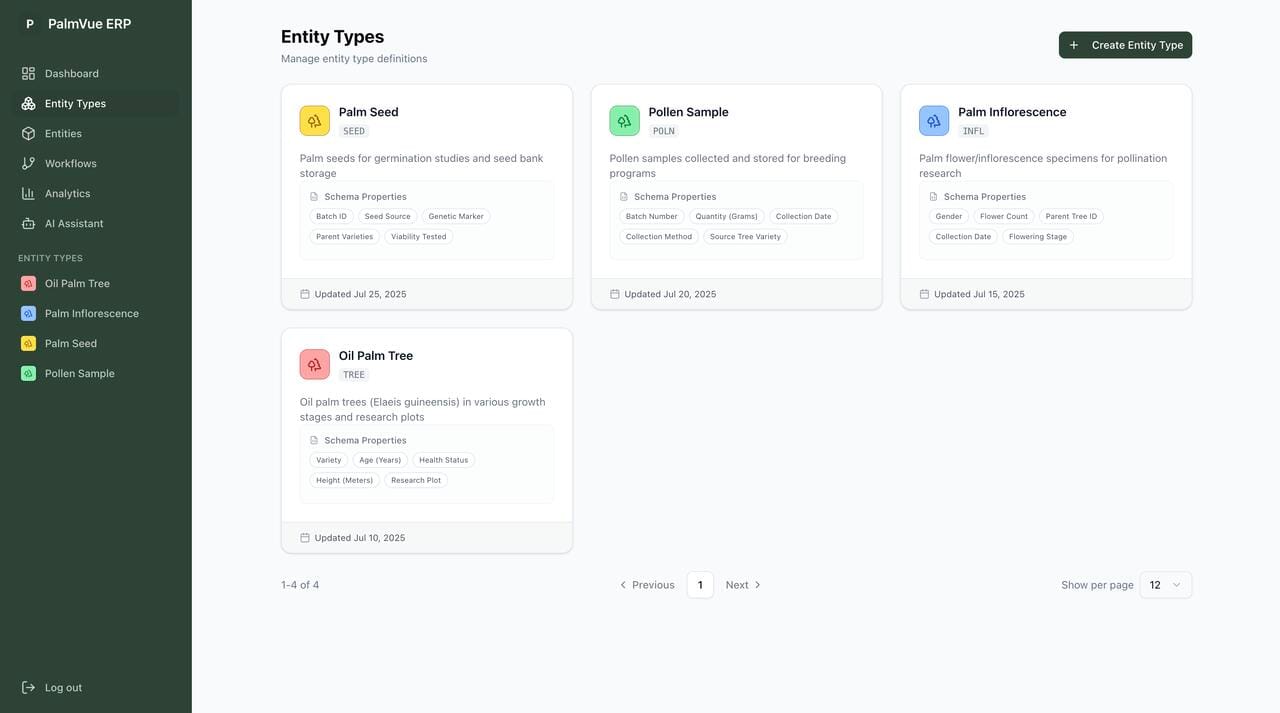This screenshot has height=713, width=1280.
Task: Click the Flower Count property tag
Action: pyautogui.click(x=1004, y=217)
